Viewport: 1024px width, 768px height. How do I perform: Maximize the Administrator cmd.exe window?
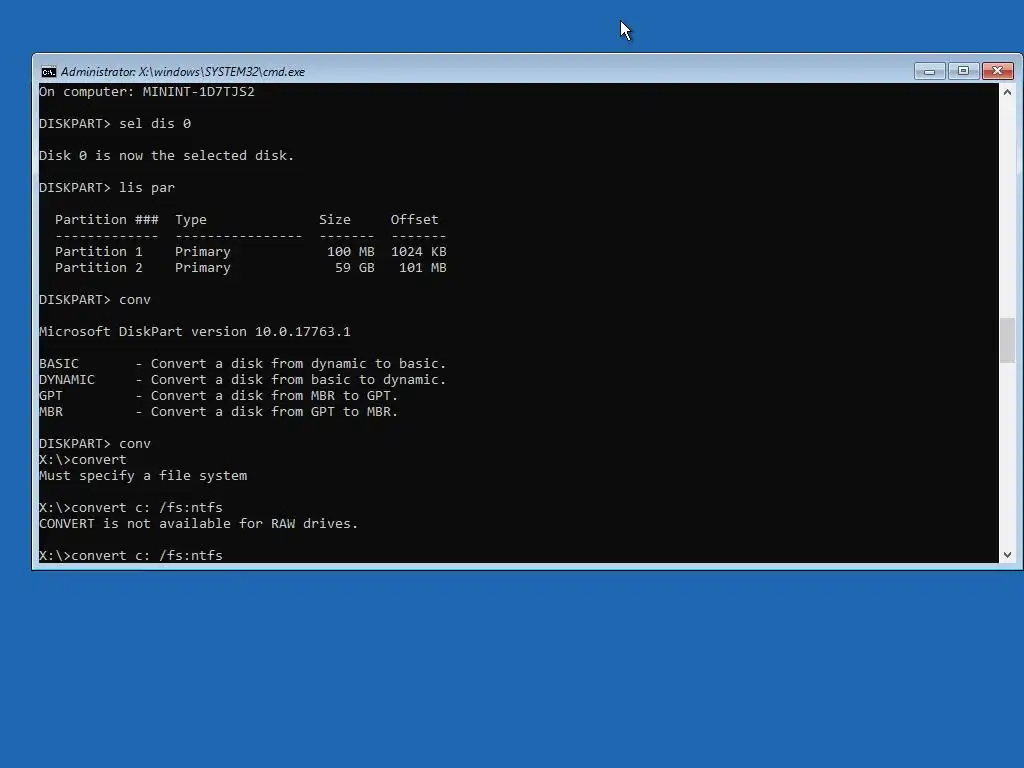point(963,71)
